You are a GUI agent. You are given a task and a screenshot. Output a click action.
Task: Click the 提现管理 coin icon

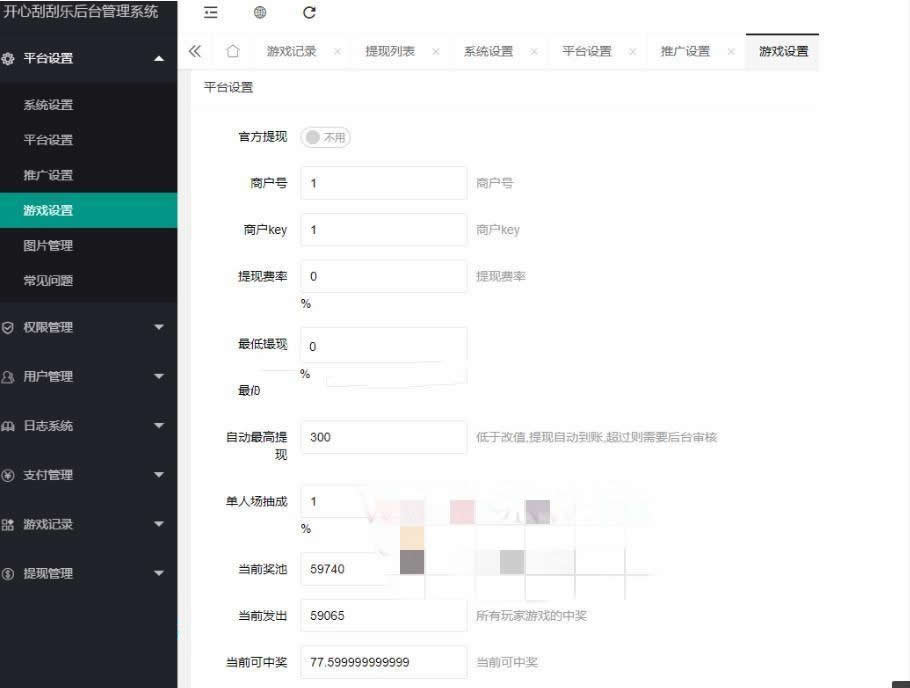coord(8,574)
